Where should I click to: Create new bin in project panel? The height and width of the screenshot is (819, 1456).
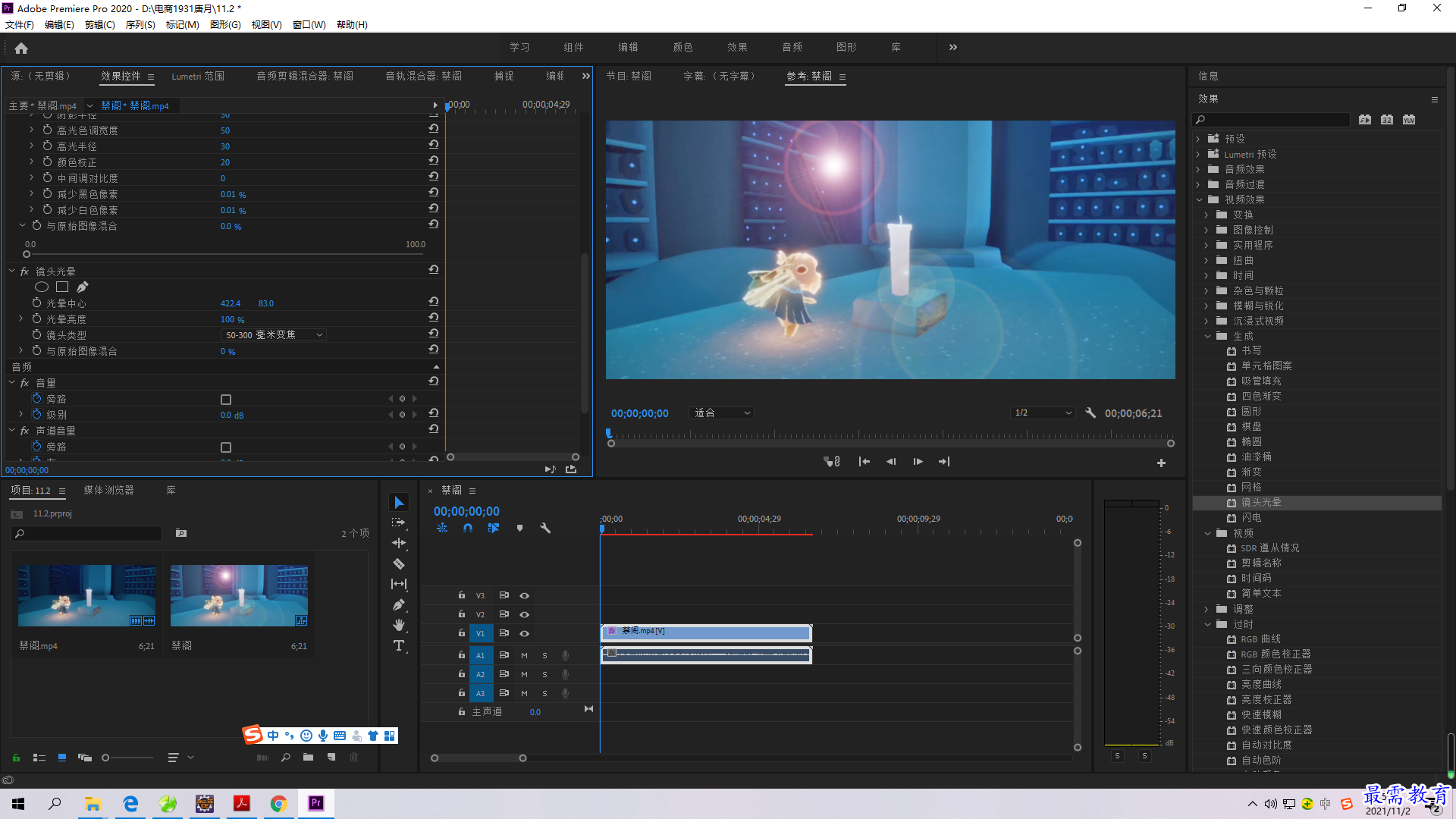coord(308,758)
